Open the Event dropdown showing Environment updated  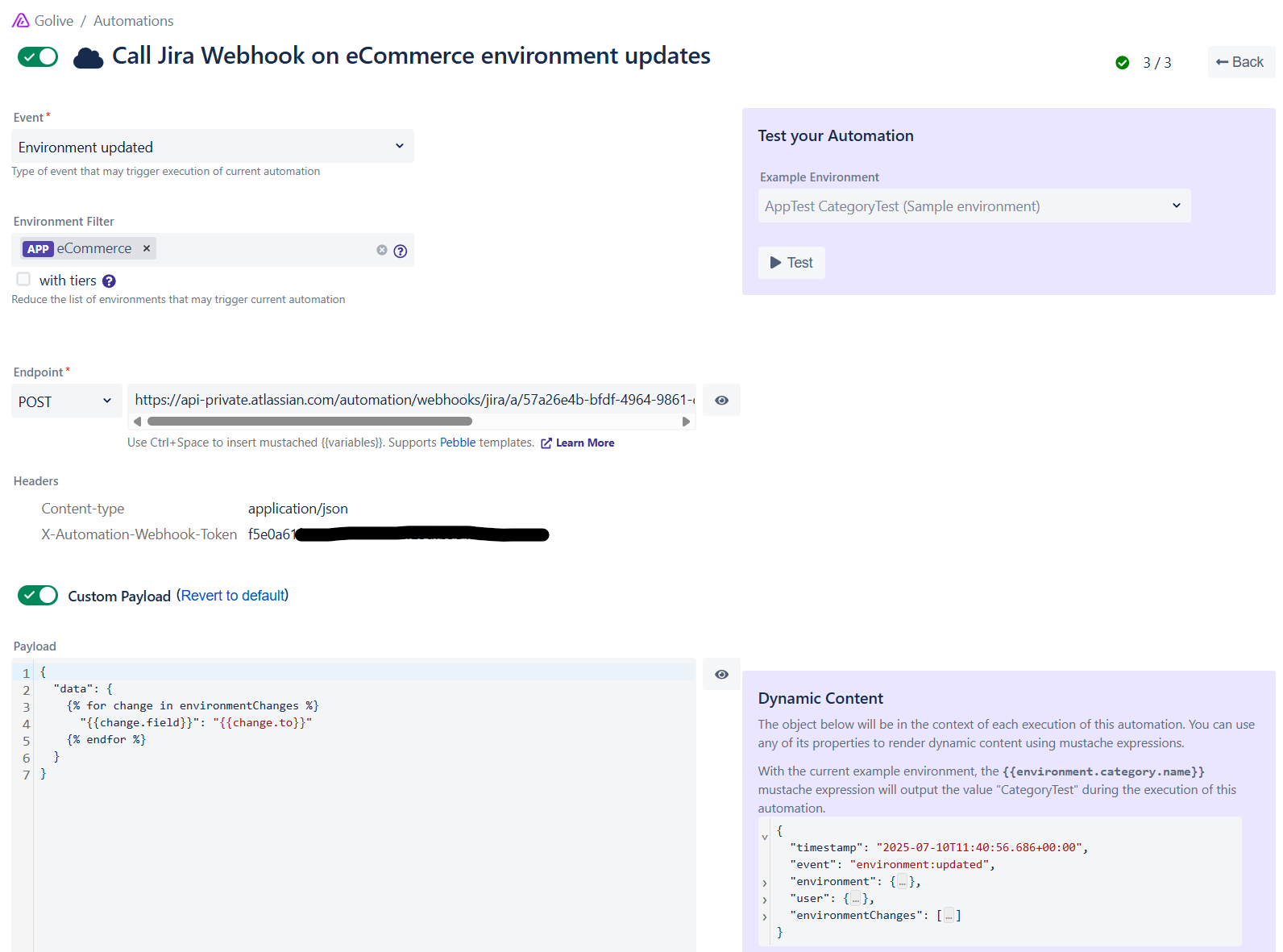212,147
